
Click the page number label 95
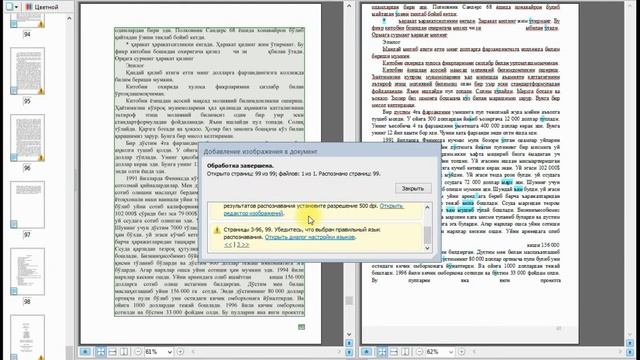pos(27,101)
